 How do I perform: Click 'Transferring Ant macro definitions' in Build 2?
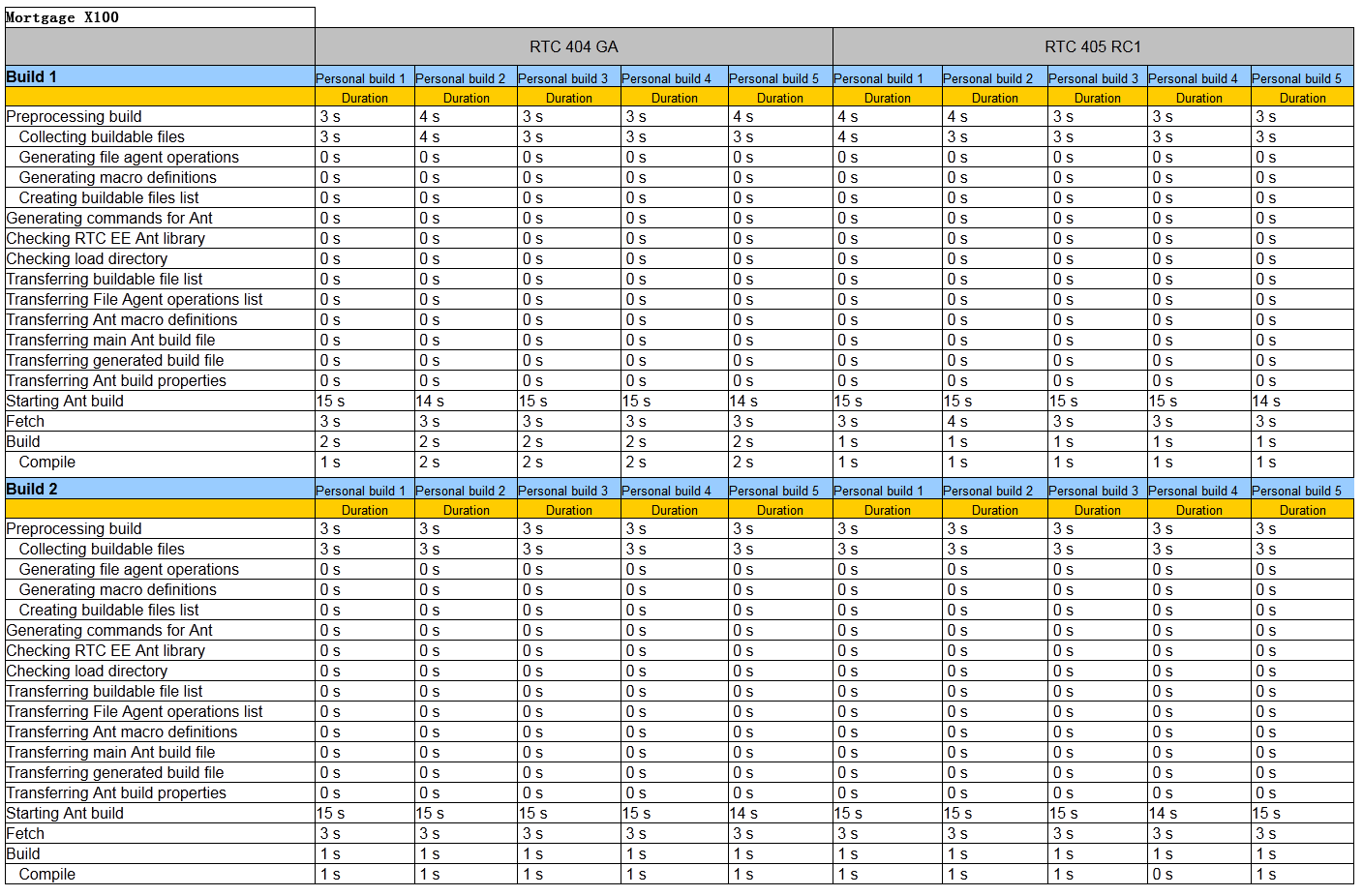click(122, 732)
